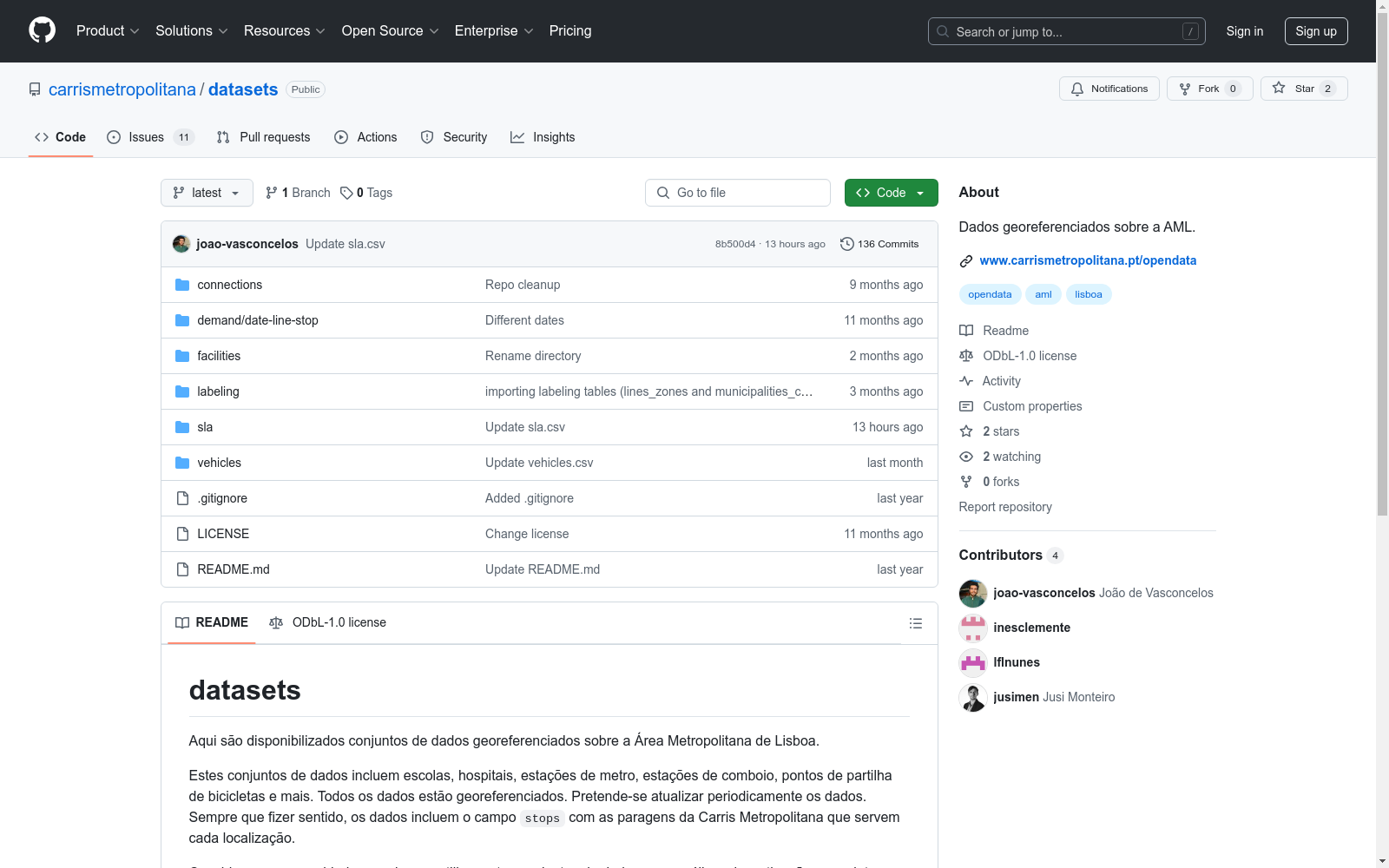Click the star icon beside 2 stars
1389x868 pixels.
[x=966, y=431]
